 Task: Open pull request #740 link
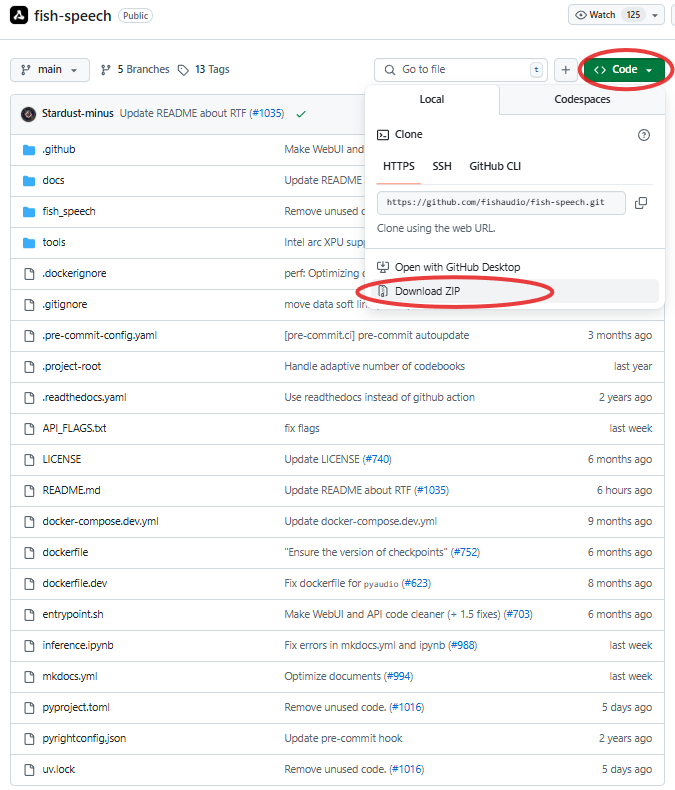pyautogui.click(x=378, y=459)
